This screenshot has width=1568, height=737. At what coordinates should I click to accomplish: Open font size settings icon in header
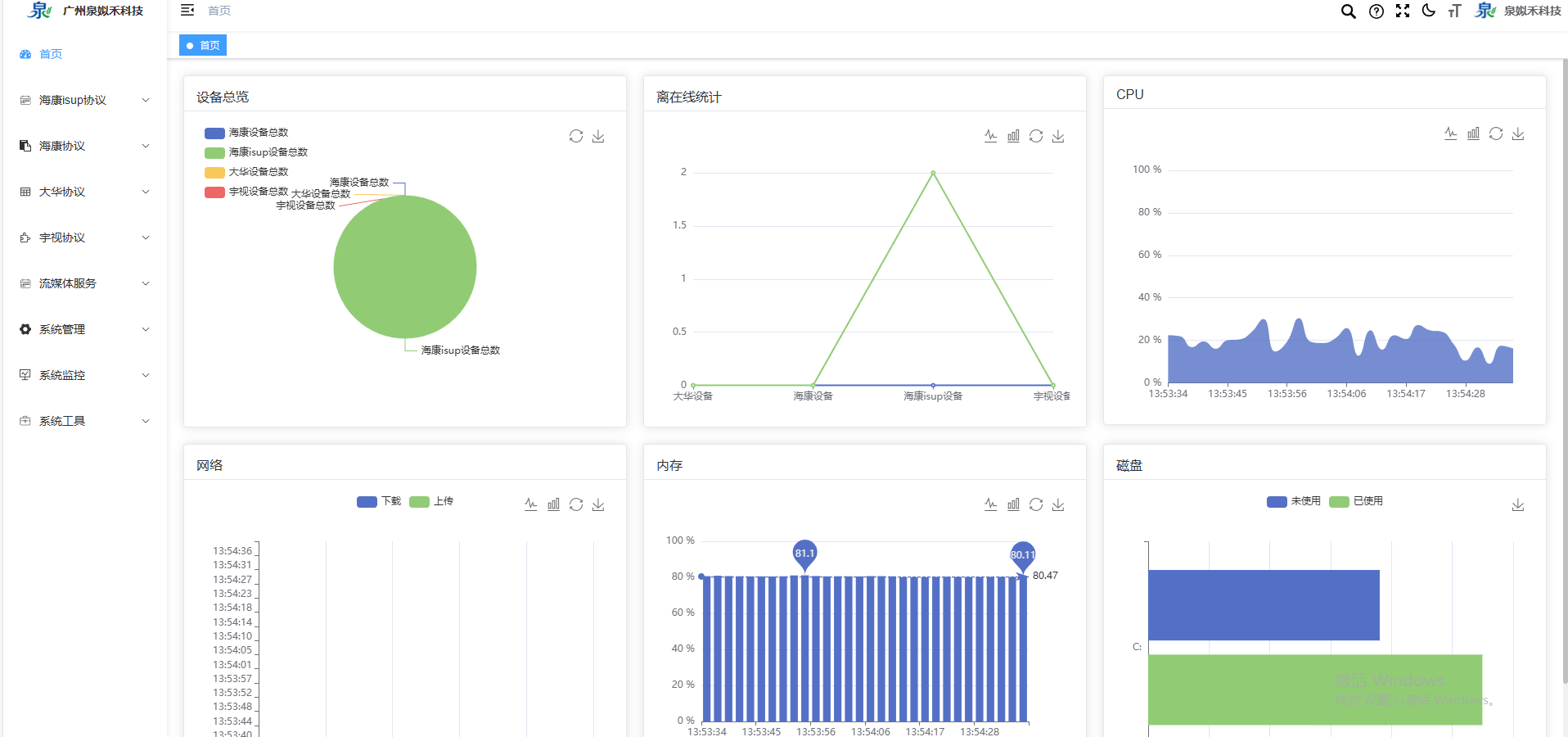pyautogui.click(x=1454, y=11)
